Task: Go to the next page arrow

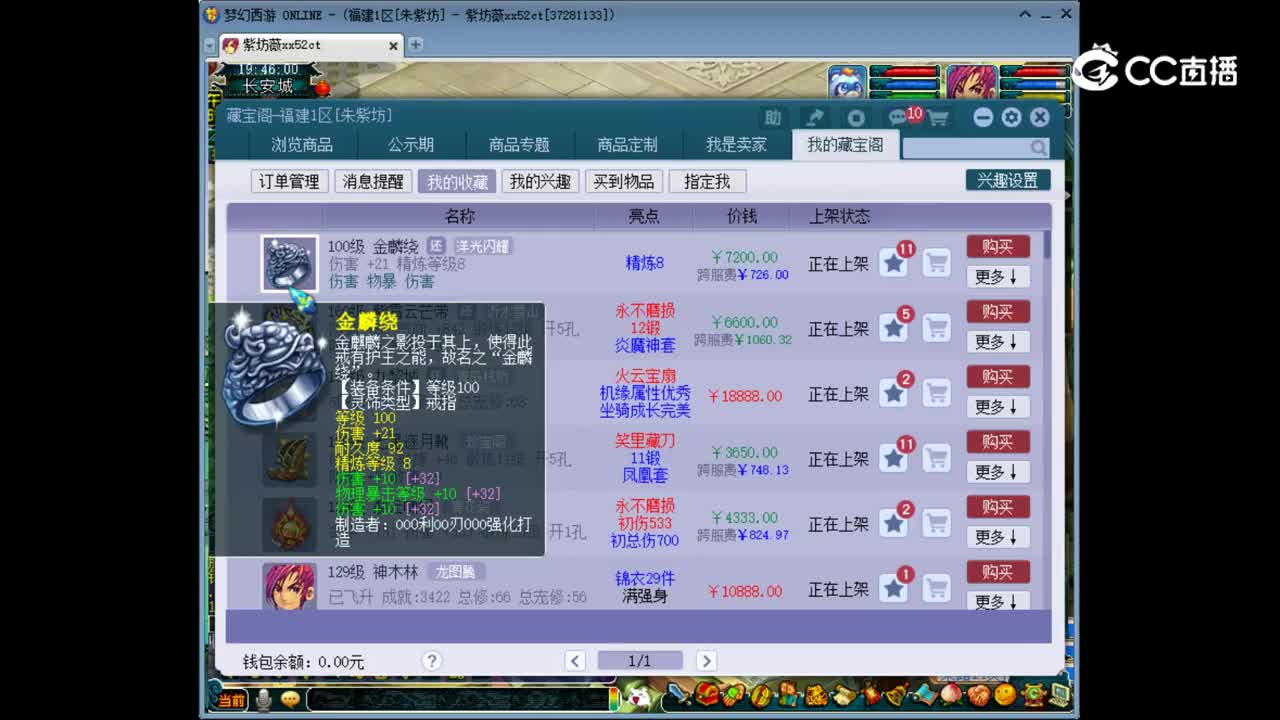Action: (706, 660)
